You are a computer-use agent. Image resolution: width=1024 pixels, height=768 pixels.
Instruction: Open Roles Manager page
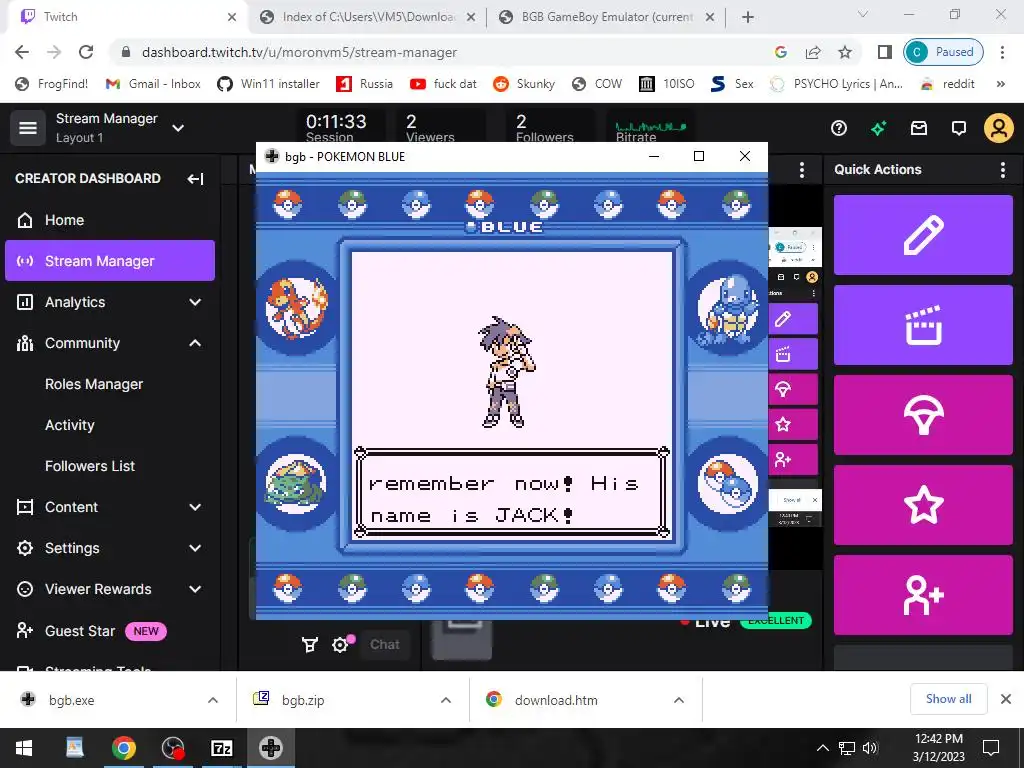click(94, 384)
